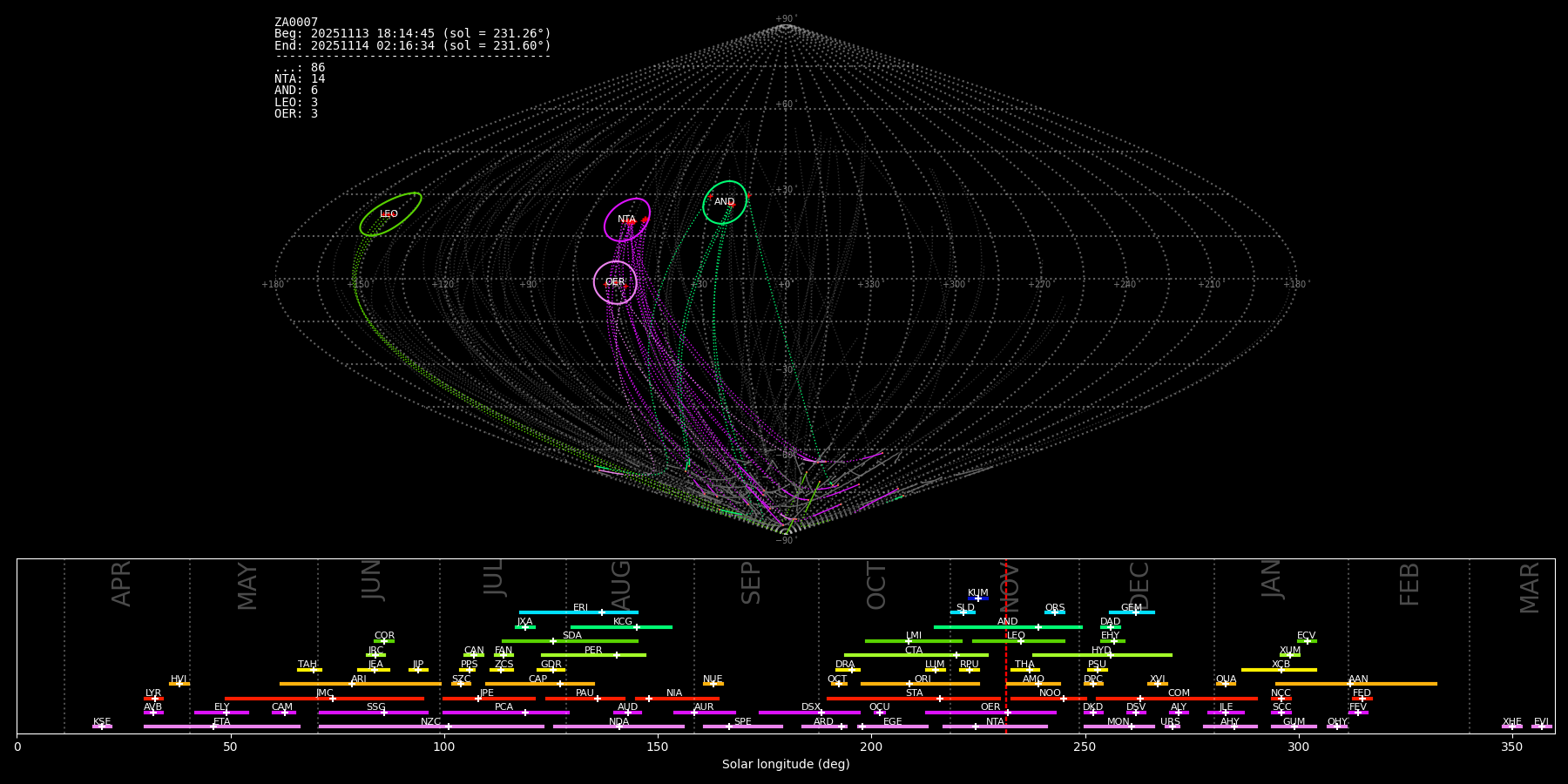Select the XHE shower bar in timeline
Image resolution: width=1568 pixels, height=784 pixels.
pyautogui.click(x=1512, y=727)
